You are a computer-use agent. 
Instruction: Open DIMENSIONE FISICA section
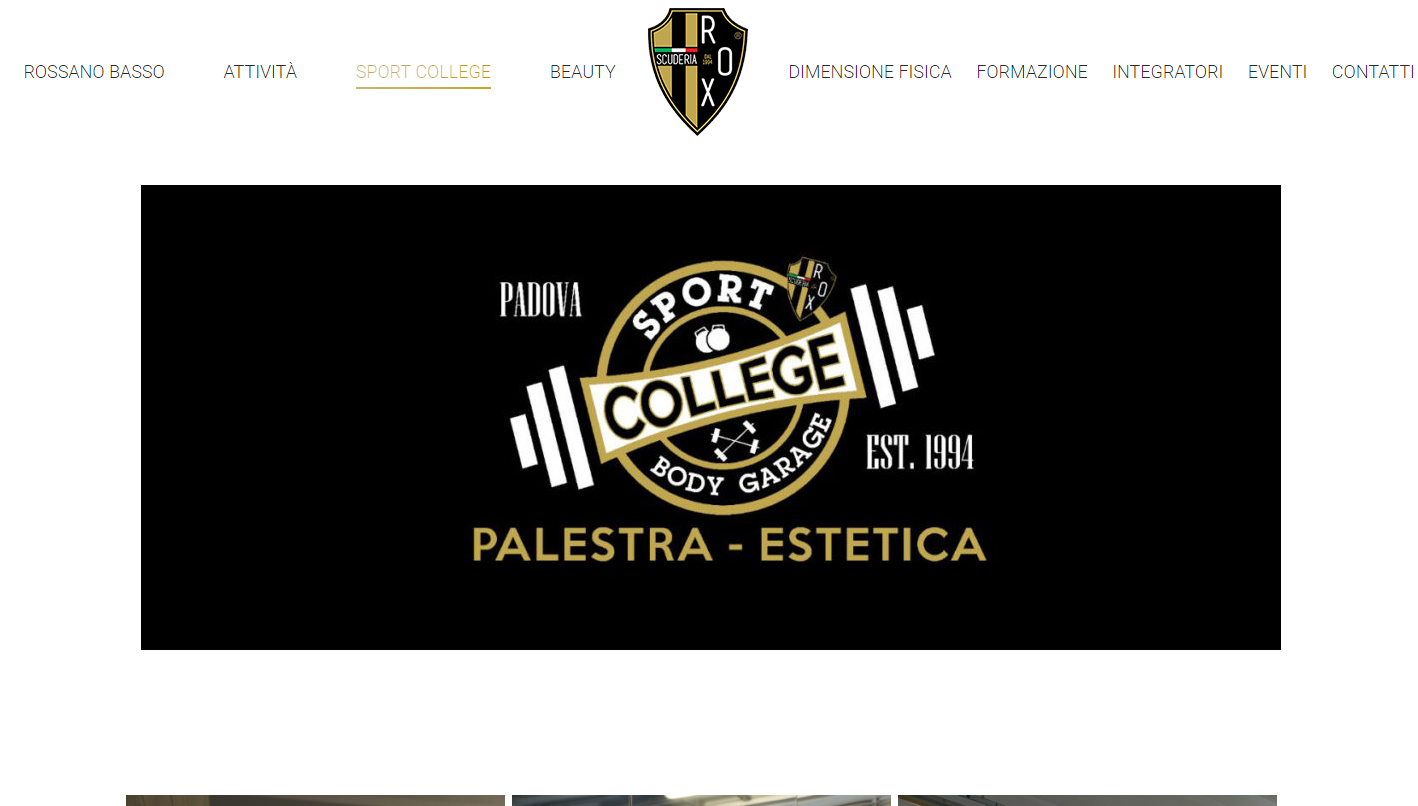point(870,72)
